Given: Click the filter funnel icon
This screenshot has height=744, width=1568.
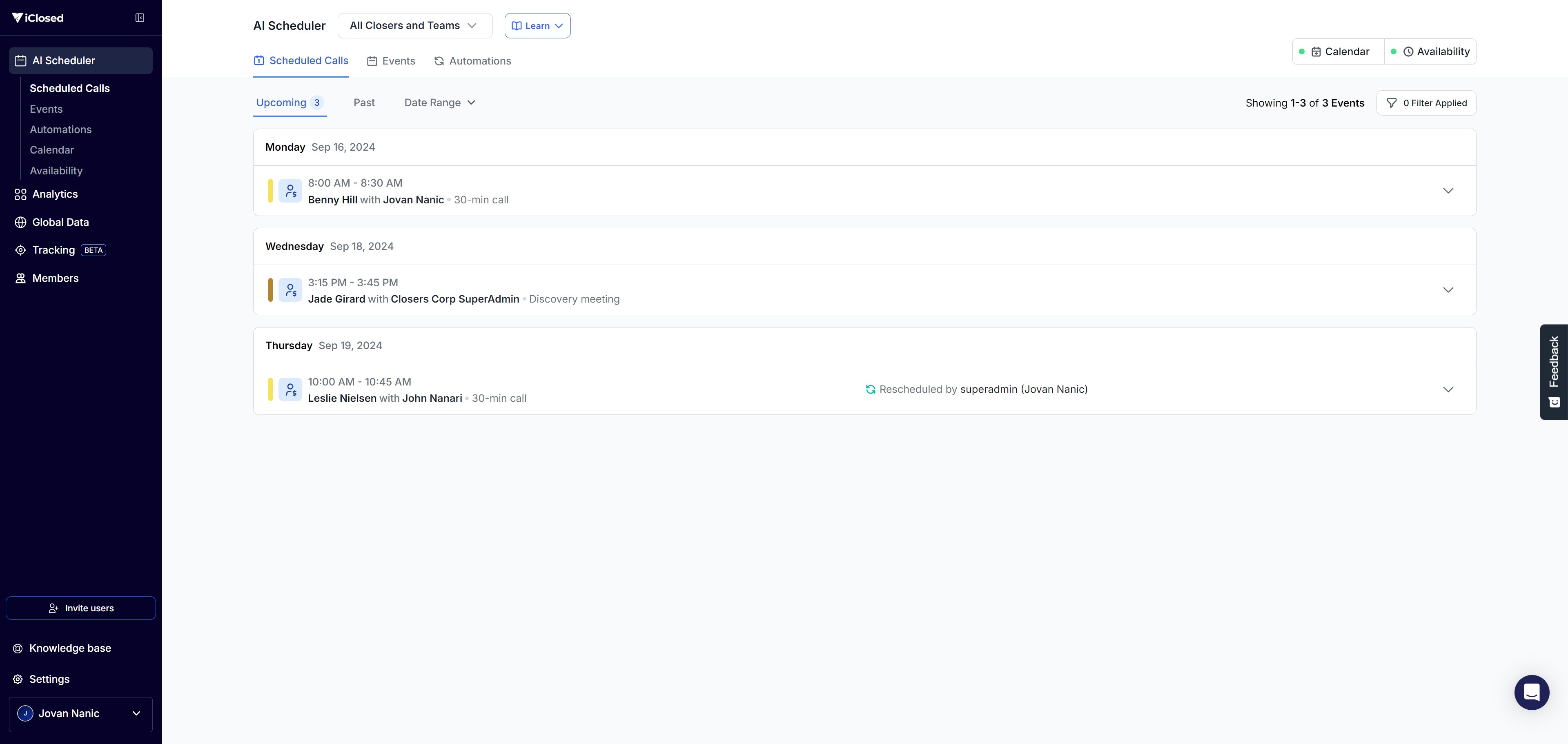Looking at the screenshot, I should 1392,103.
